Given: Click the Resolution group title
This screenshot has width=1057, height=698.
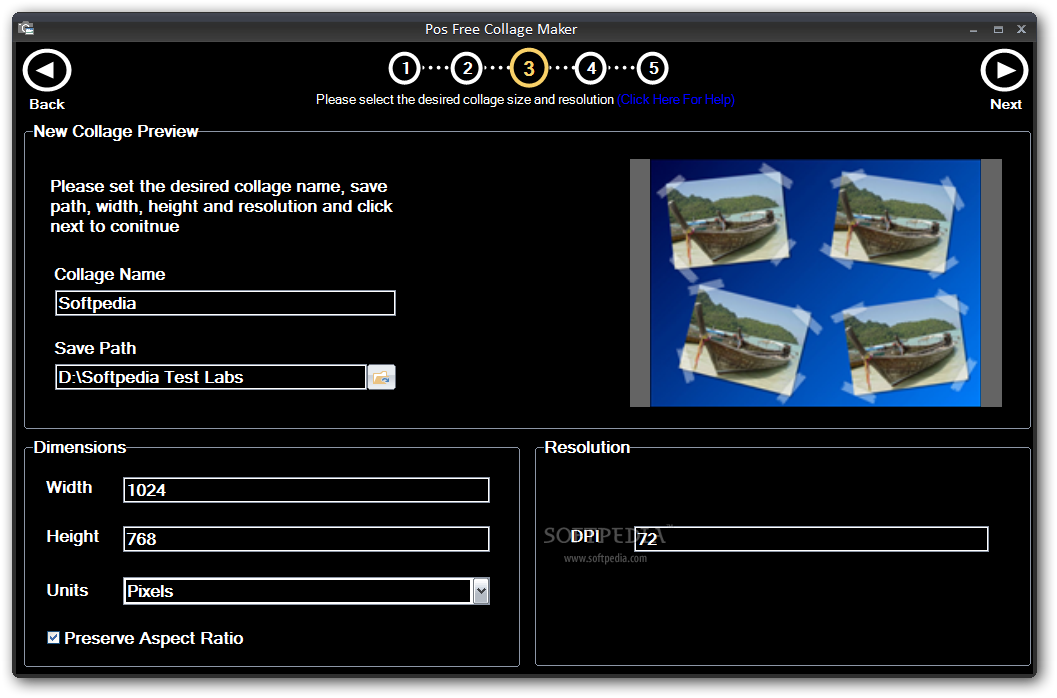Looking at the screenshot, I should [x=587, y=447].
